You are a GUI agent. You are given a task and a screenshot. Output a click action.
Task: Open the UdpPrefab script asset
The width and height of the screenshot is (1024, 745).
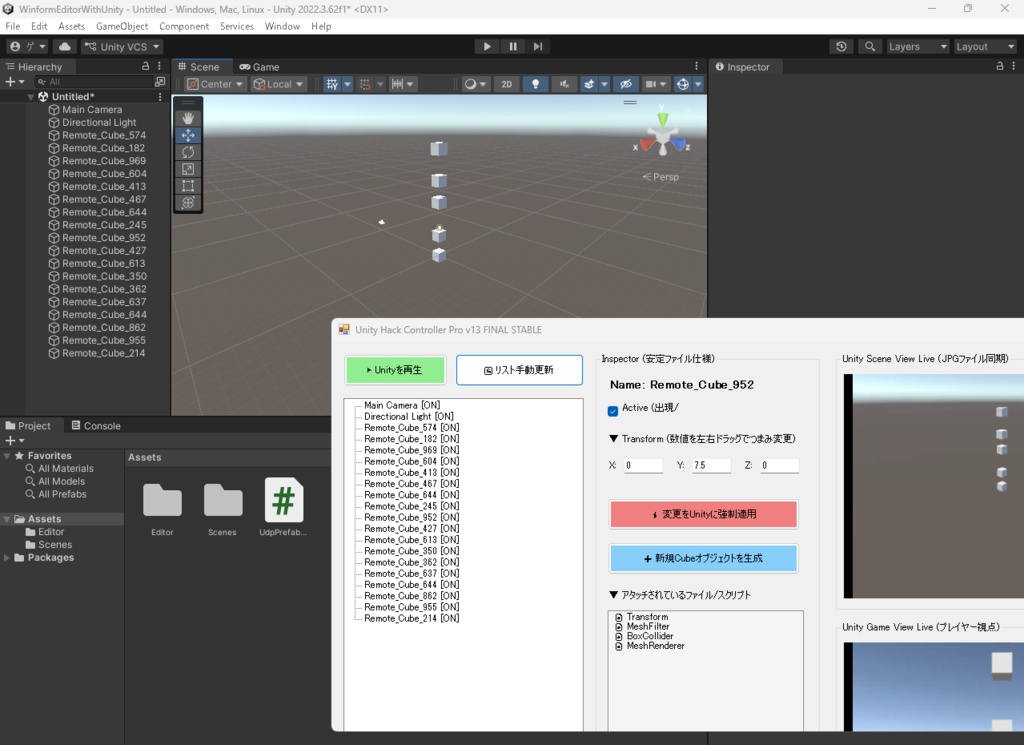point(283,507)
